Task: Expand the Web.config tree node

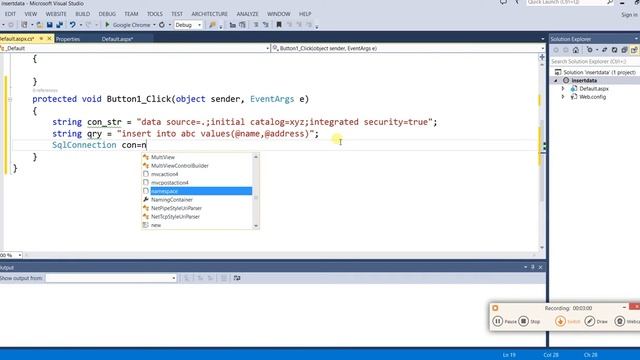Action: (x=563, y=97)
